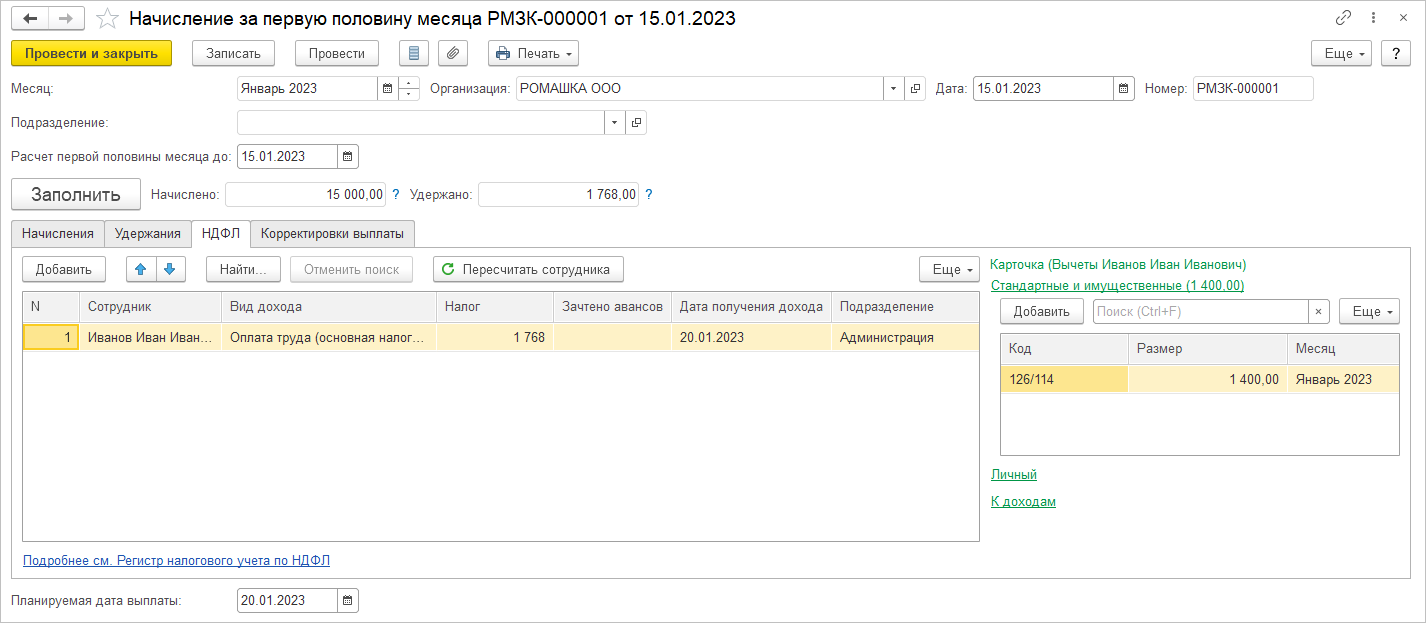Screen dimensions: 1426x623
Task: Open the help button with the question mark
Action: click(1395, 53)
